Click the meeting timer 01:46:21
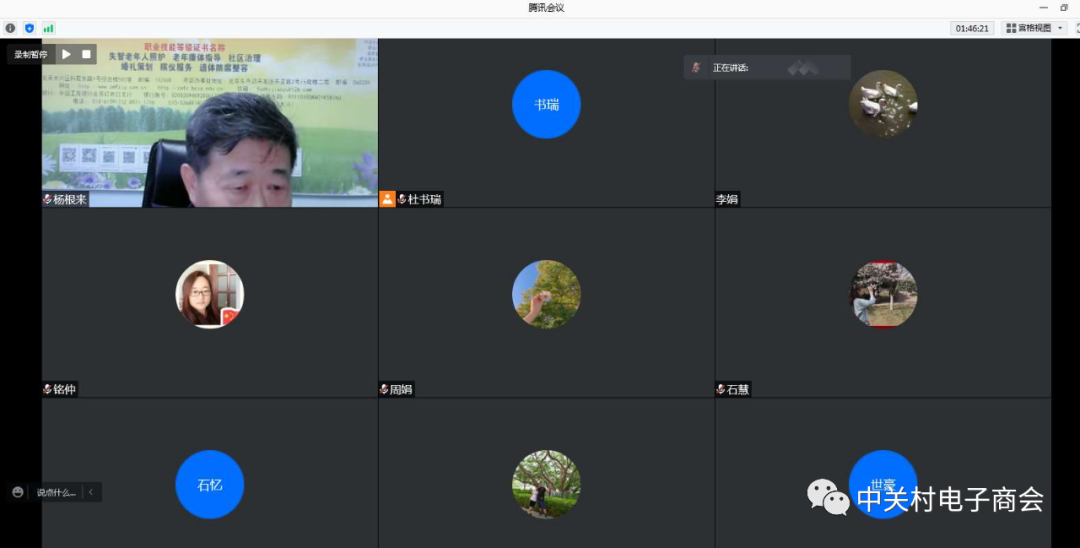The width and height of the screenshot is (1080, 548). click(x=971, y=28)
